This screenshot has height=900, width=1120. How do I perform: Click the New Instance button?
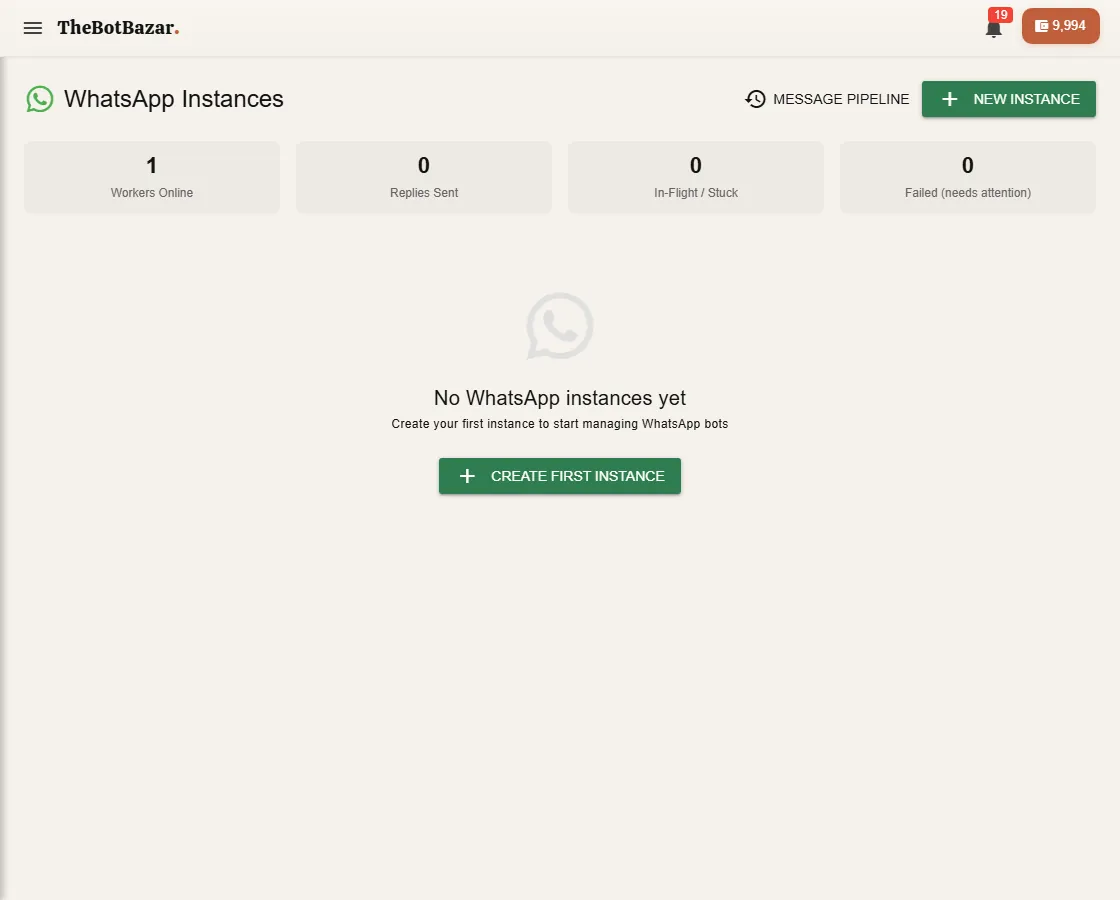click(x=1009, y=99)
